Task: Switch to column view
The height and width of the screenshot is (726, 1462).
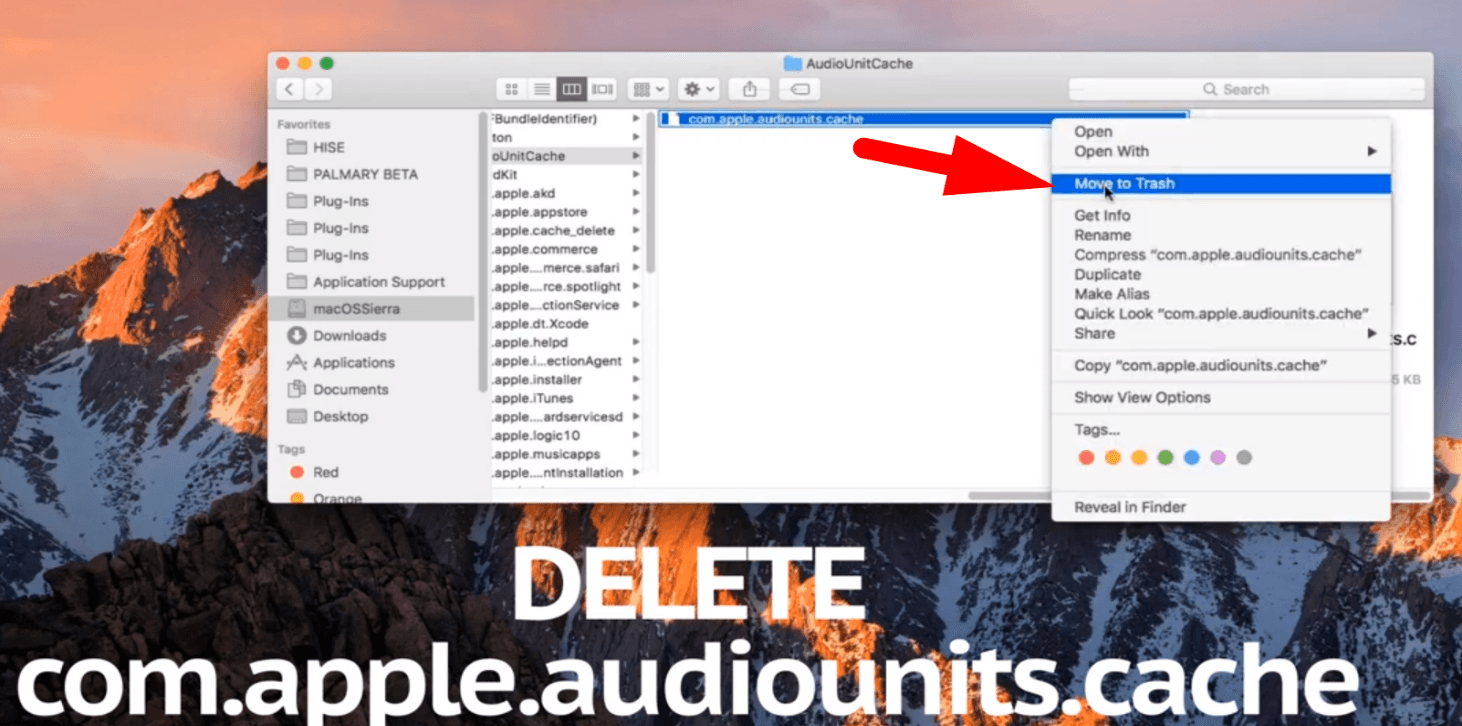Action: (572, 89)
